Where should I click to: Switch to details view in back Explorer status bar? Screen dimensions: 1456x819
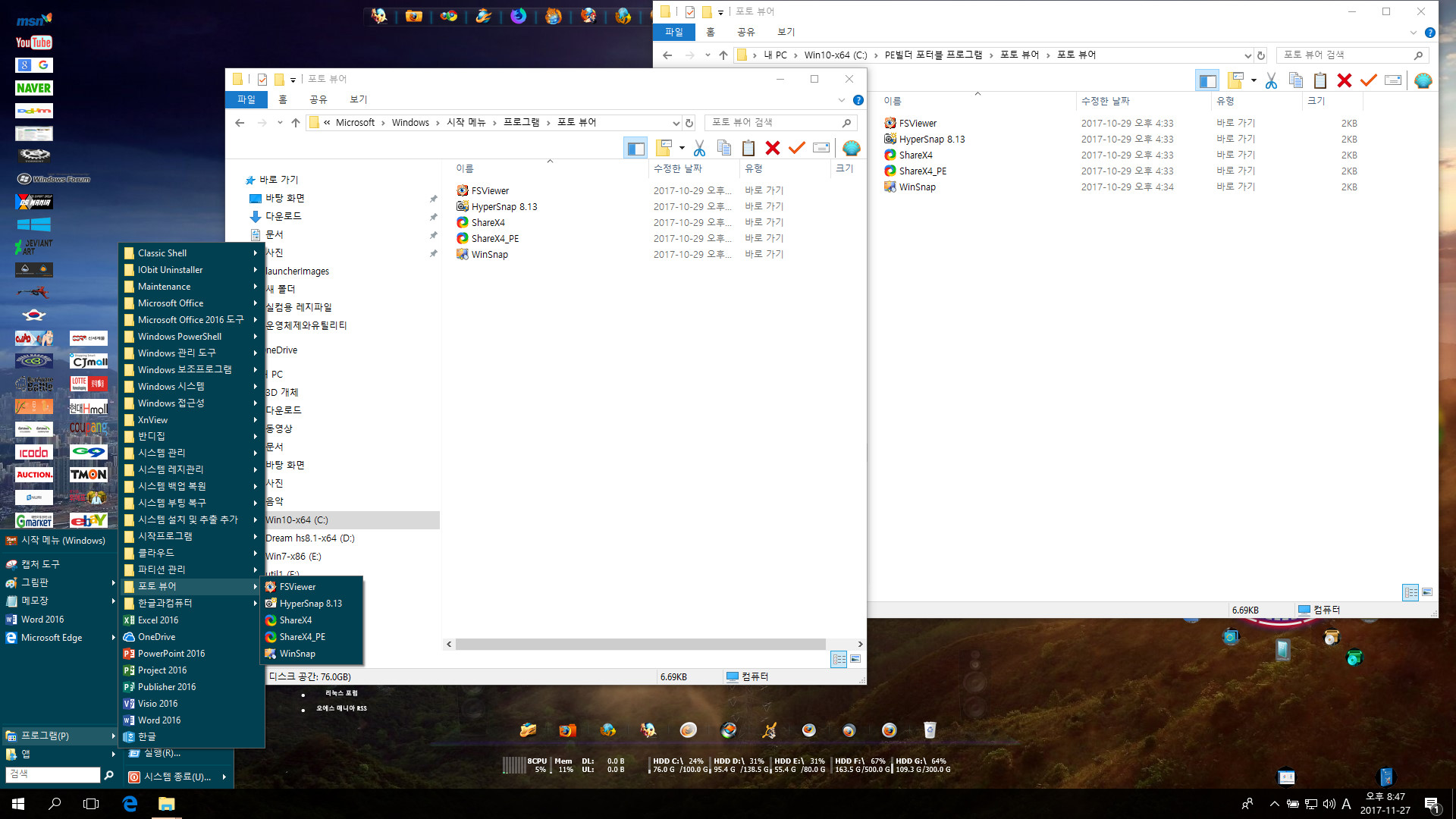pyautogui.click(x=1410, y=592)
